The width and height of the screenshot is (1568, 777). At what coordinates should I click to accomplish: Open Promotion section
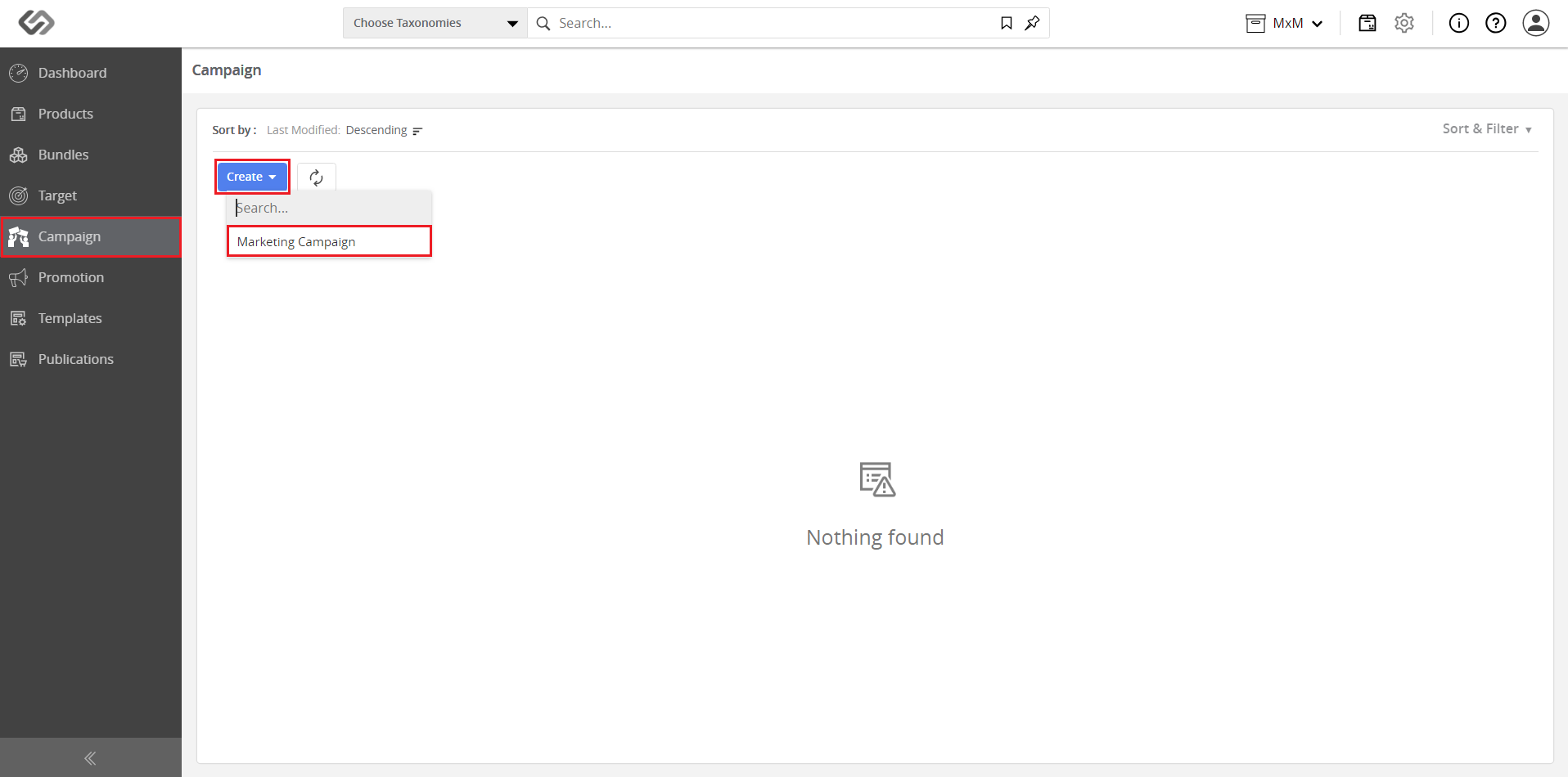coord(91,277)
